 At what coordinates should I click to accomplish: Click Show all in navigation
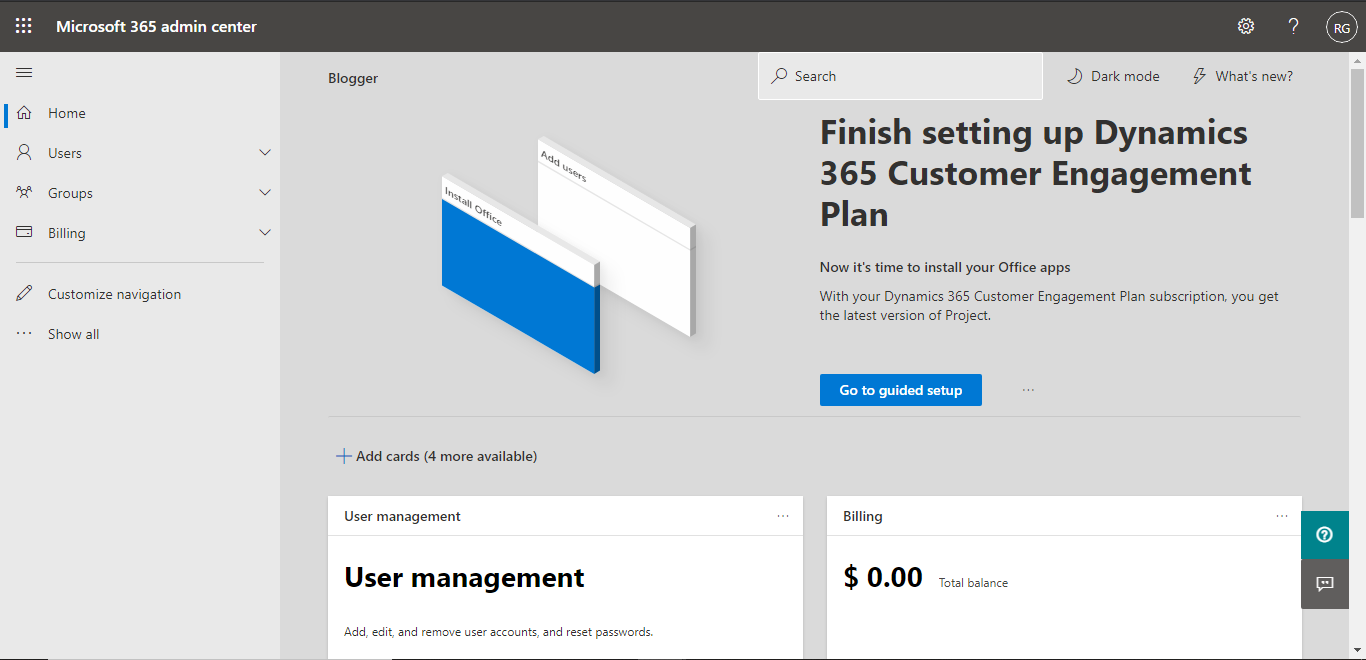73,334
